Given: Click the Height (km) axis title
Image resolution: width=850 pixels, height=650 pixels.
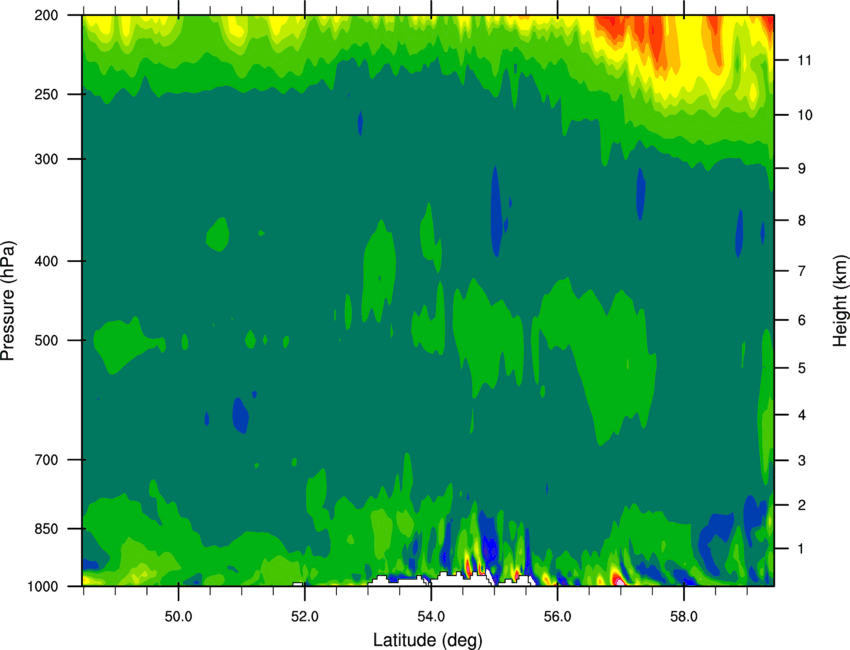Looking at the screenshot, I should click(840, 301).
